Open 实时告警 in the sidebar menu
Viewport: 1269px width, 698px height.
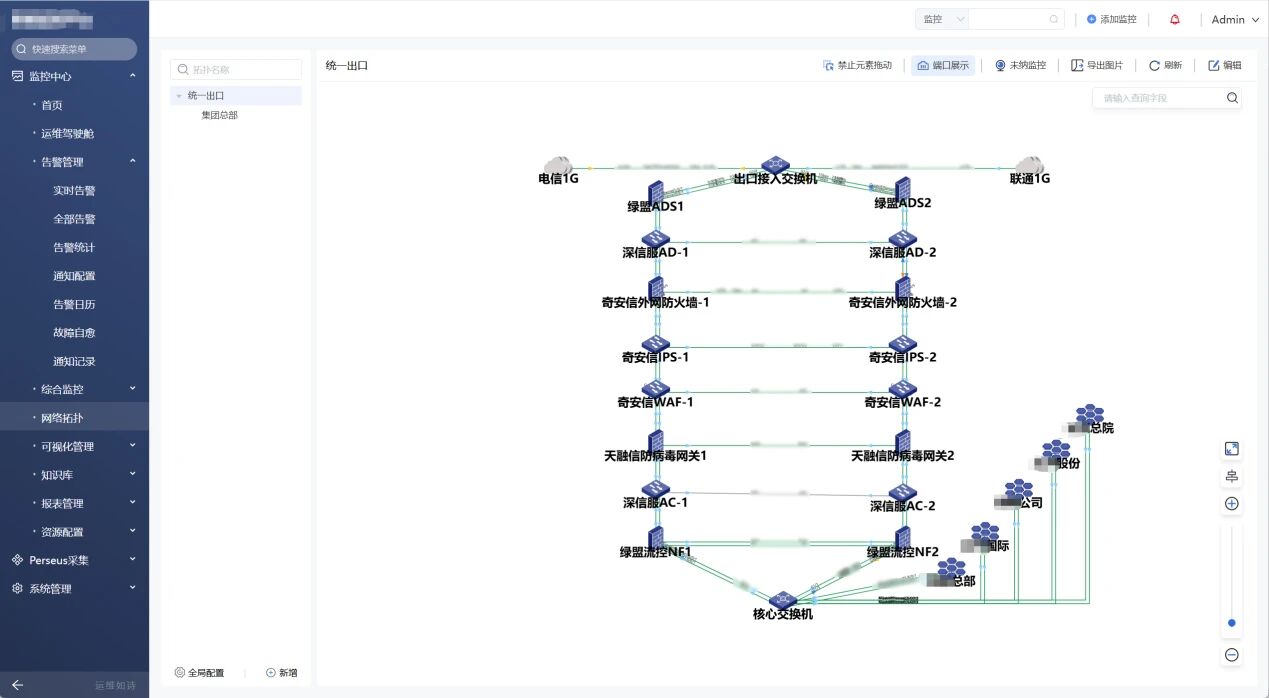[x=74, y=190]
